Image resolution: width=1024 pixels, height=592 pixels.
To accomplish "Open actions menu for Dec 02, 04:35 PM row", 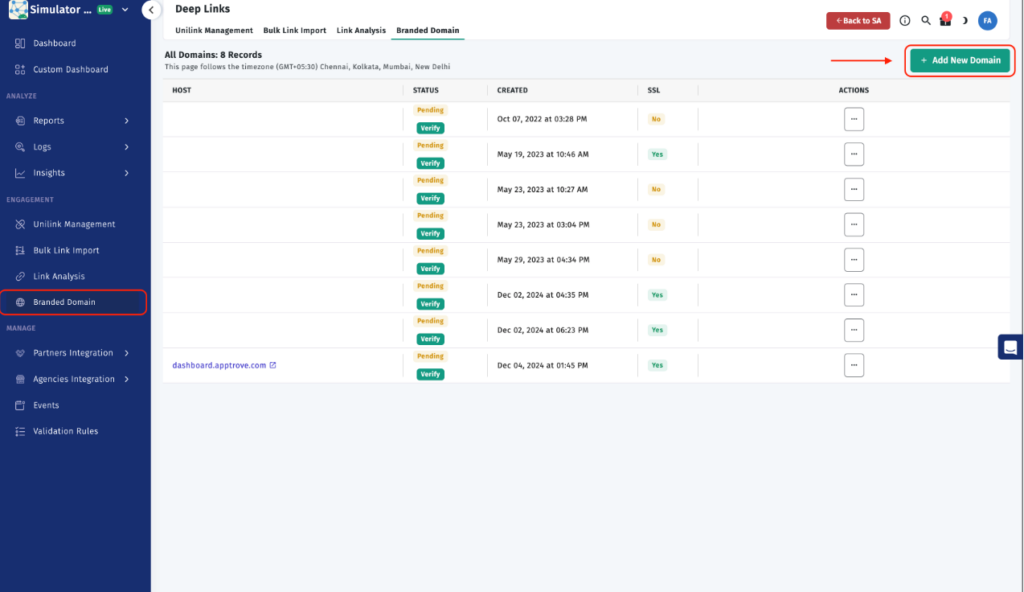I will 854,295.
